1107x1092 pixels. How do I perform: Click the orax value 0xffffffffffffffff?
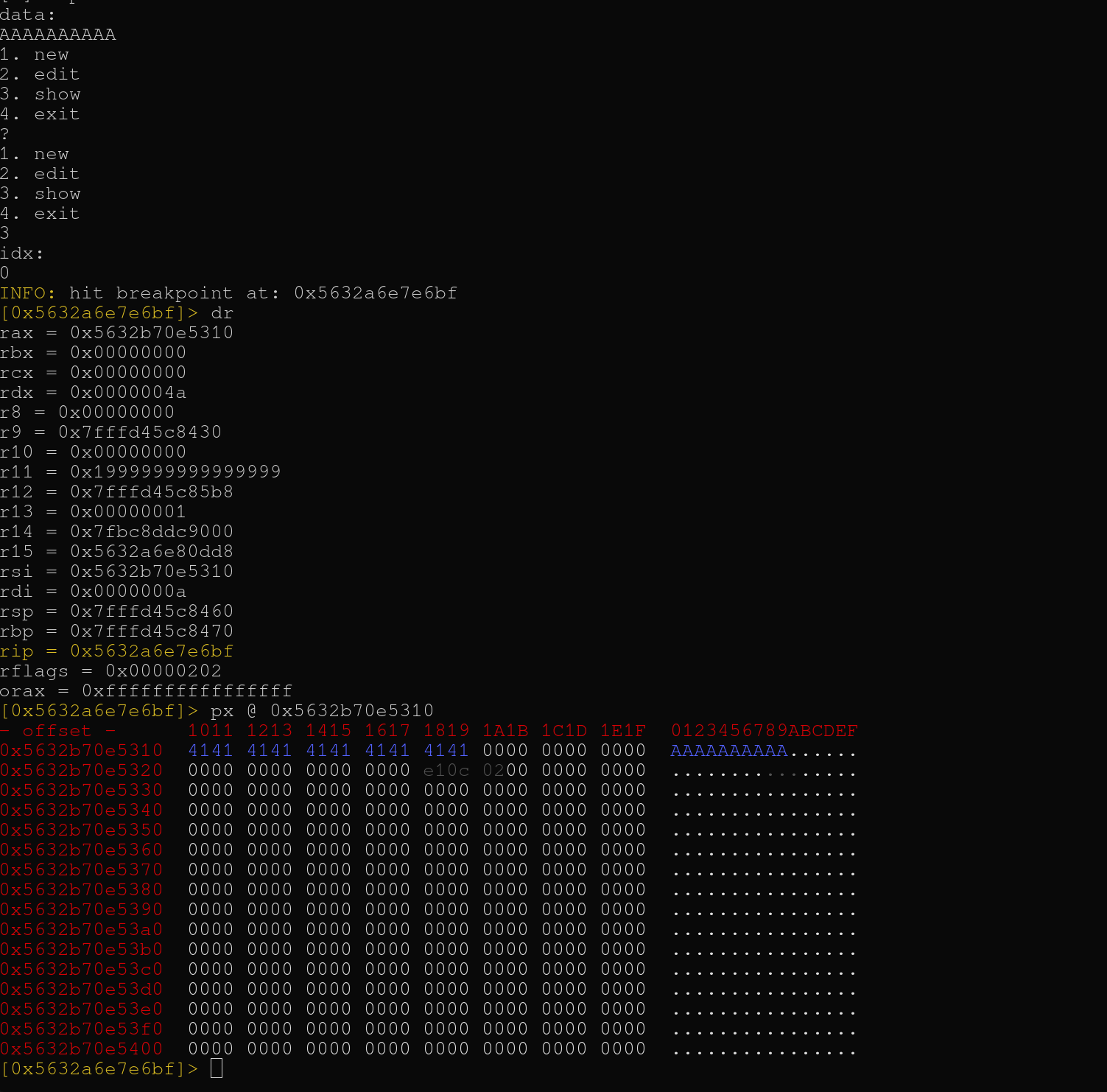tap(187, 691)
